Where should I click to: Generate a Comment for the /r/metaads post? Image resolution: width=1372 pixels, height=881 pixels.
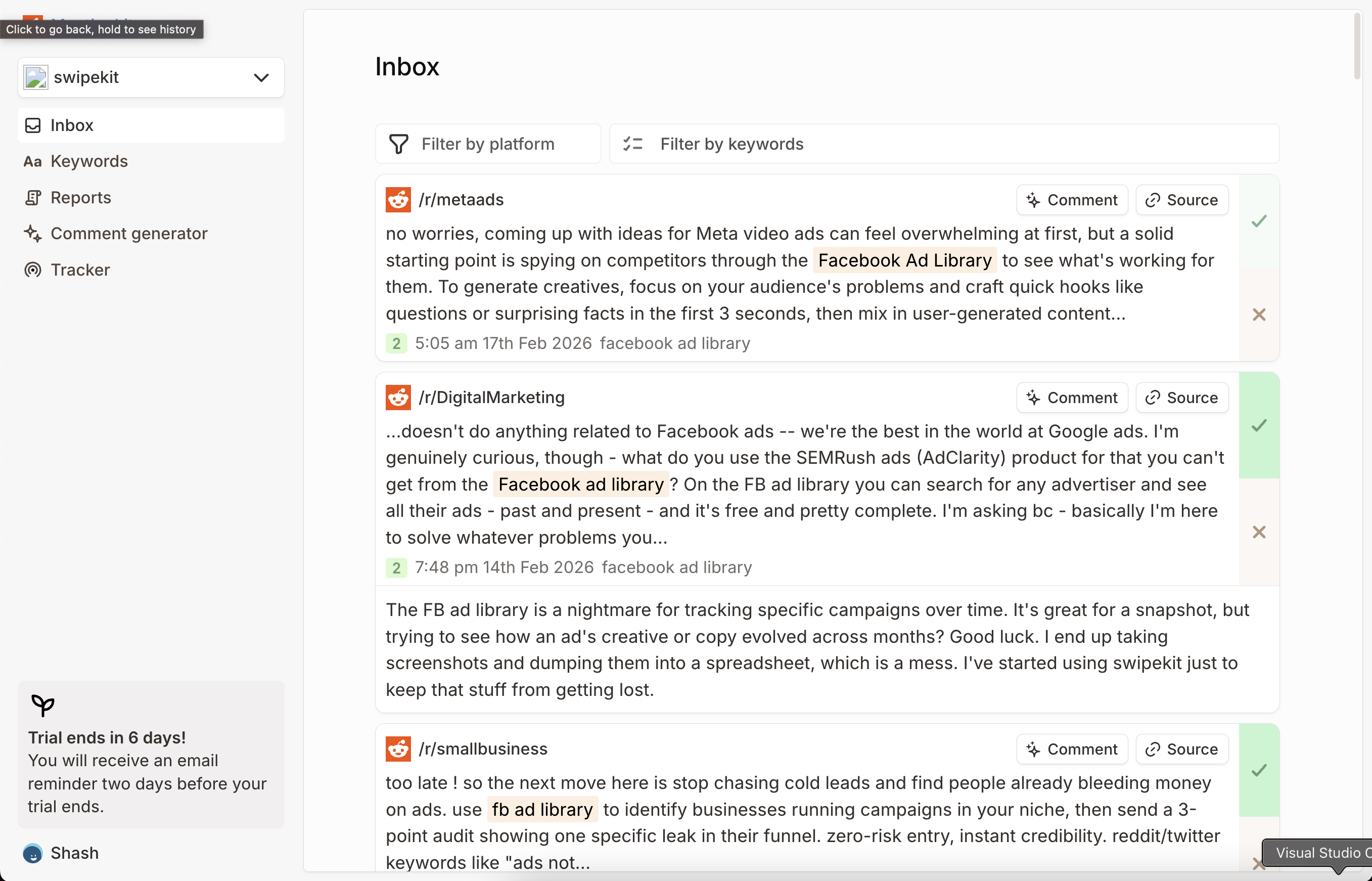tap(1071, 200)
